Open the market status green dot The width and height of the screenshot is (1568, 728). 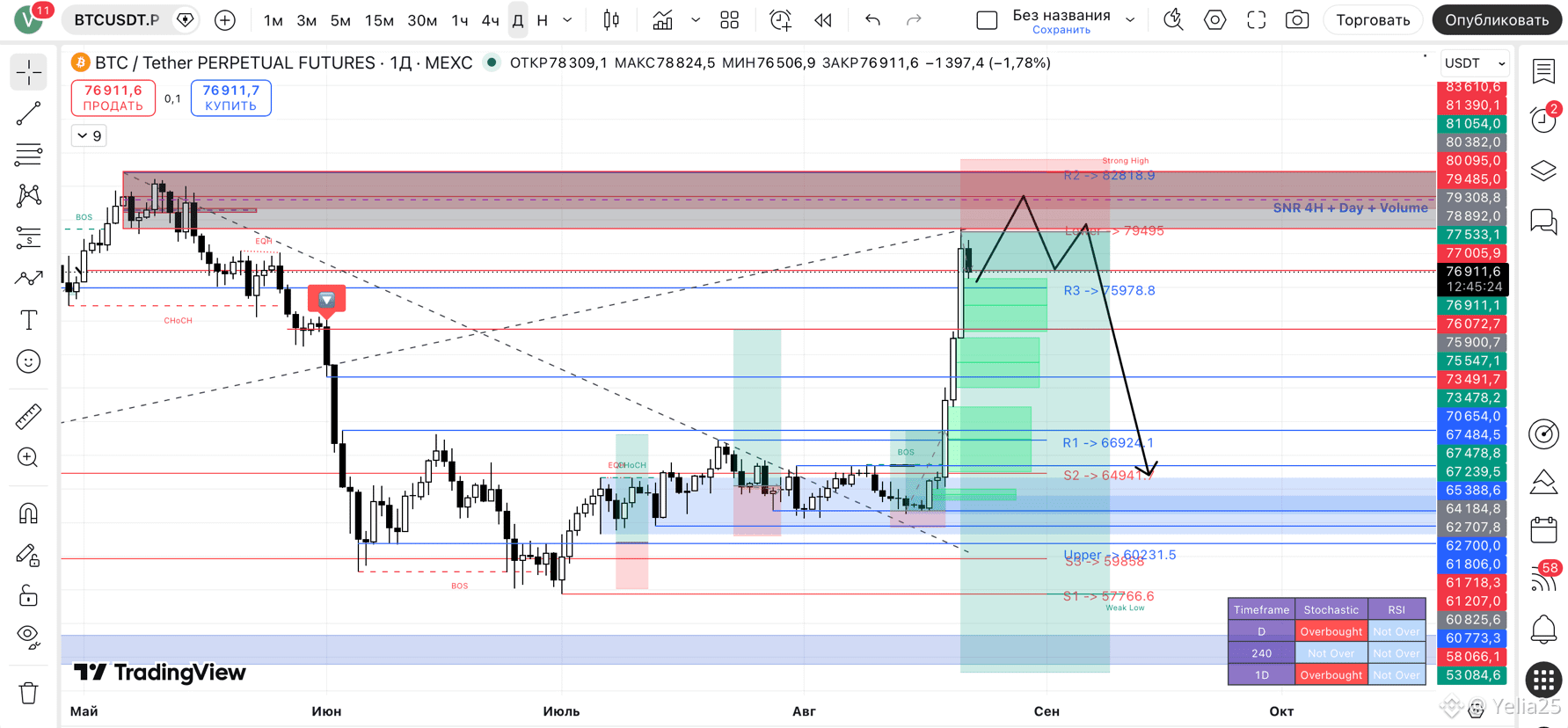click(492, 62)
